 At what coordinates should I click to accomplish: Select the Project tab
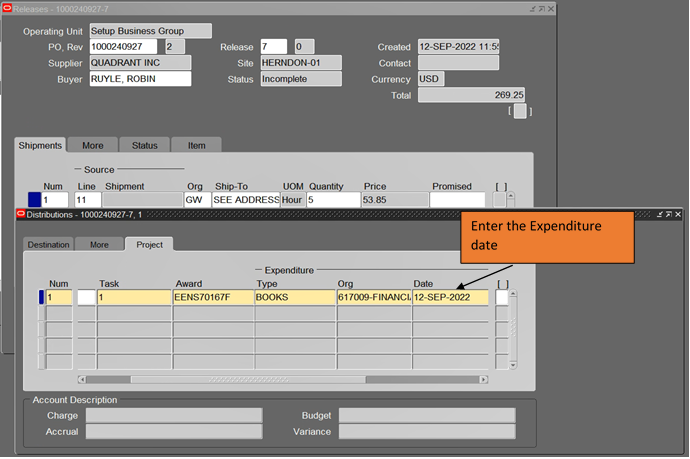pyautogui.click(x=149, y=245)
